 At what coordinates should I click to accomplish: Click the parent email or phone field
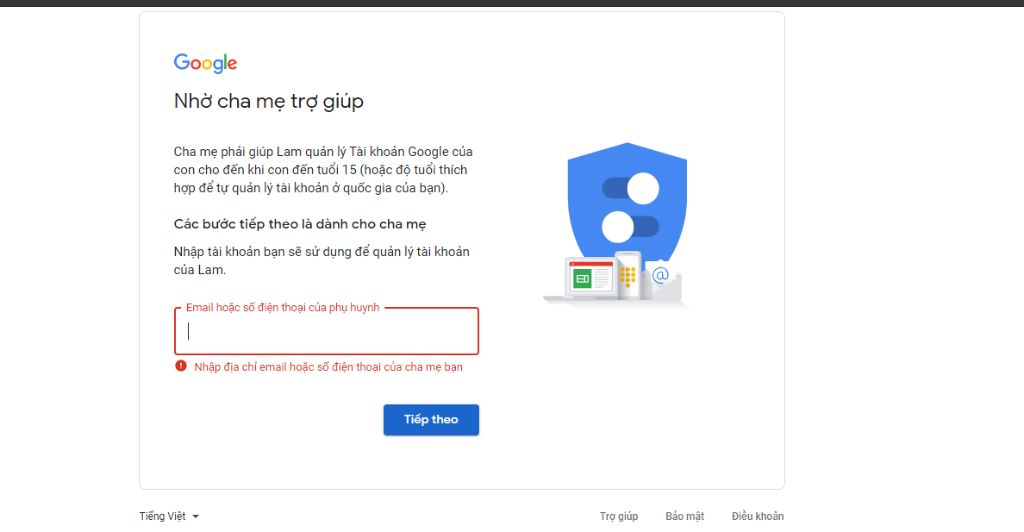(x=327, y=331)
